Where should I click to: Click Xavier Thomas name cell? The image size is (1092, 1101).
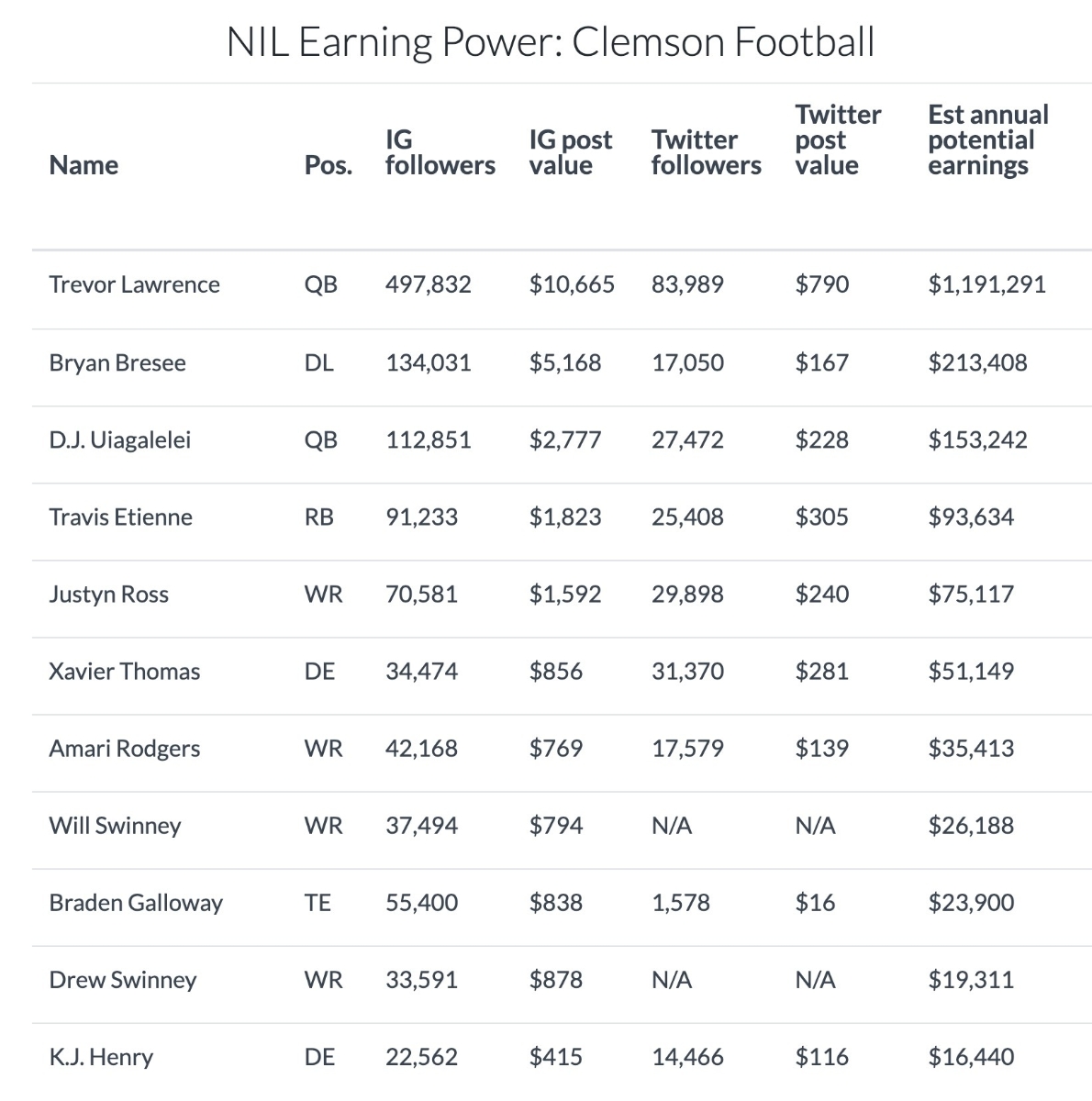pyautogui.click(x=124, y=671)
